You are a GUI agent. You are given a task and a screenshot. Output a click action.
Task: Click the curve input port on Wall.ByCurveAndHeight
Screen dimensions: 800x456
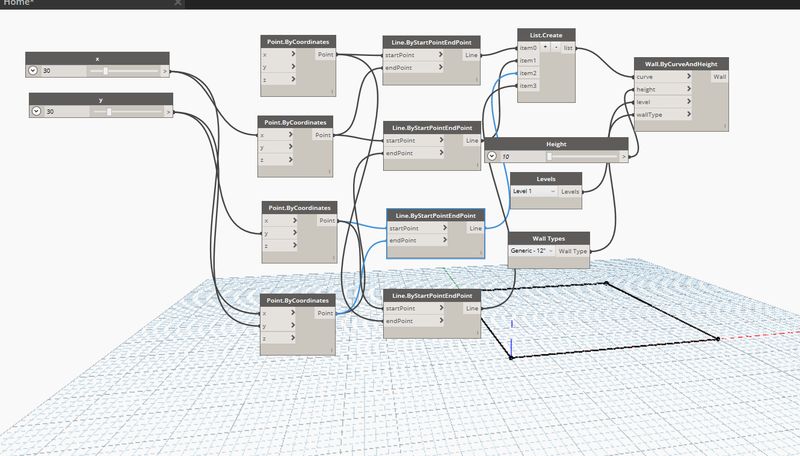663,77
